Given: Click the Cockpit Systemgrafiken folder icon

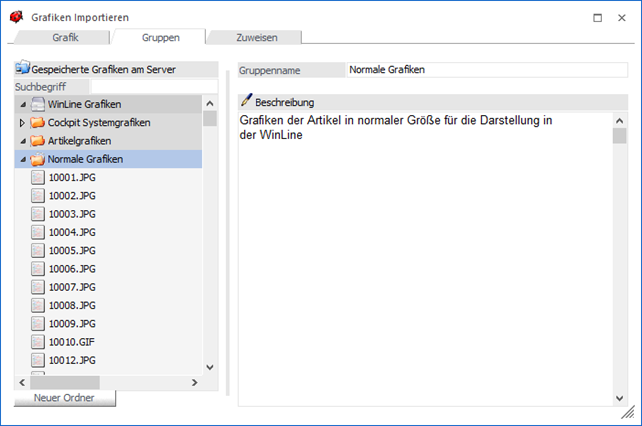Looking at the screenshot, I should tap(38, 123).
